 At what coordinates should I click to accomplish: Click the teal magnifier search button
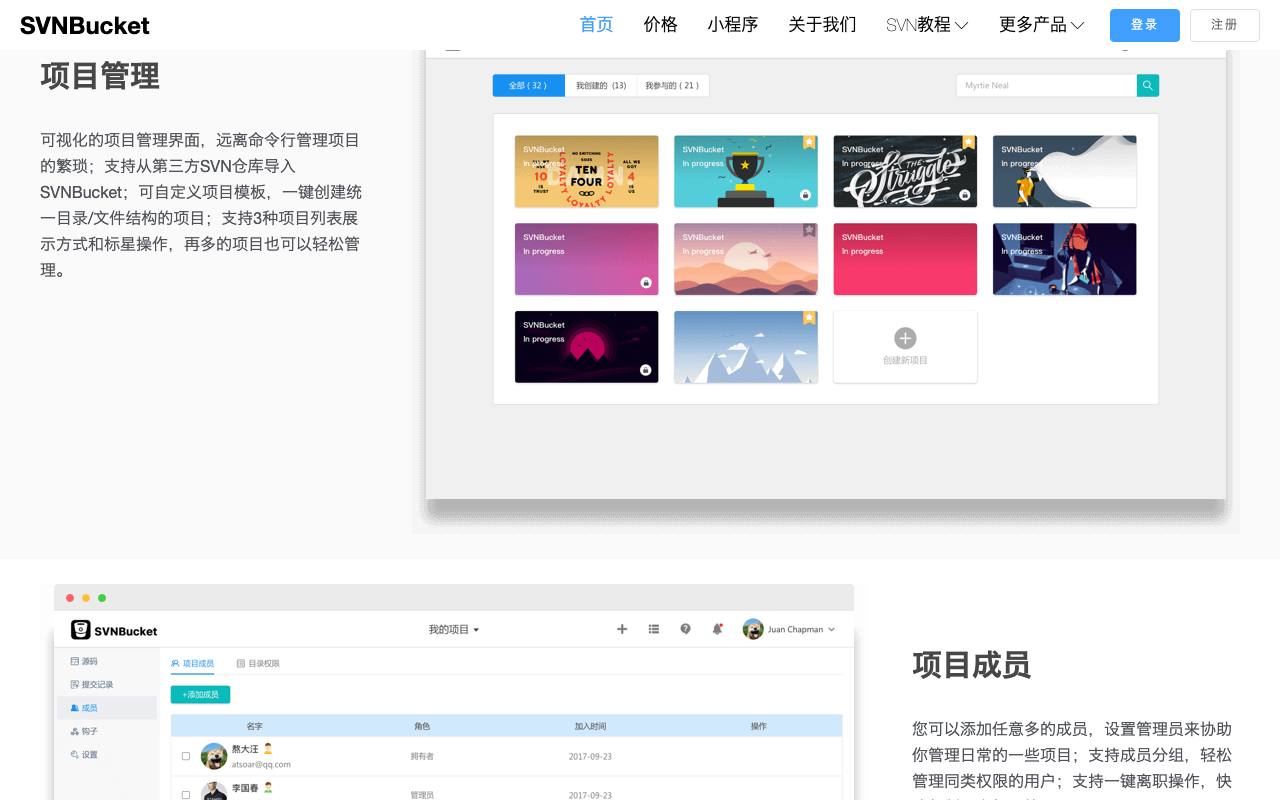pos(1148,86)
